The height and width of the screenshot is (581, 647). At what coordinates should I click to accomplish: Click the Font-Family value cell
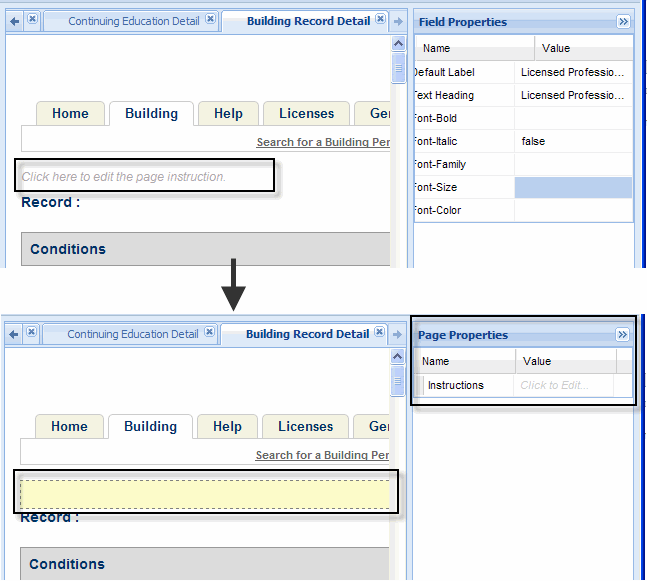[x=573, y=164]
